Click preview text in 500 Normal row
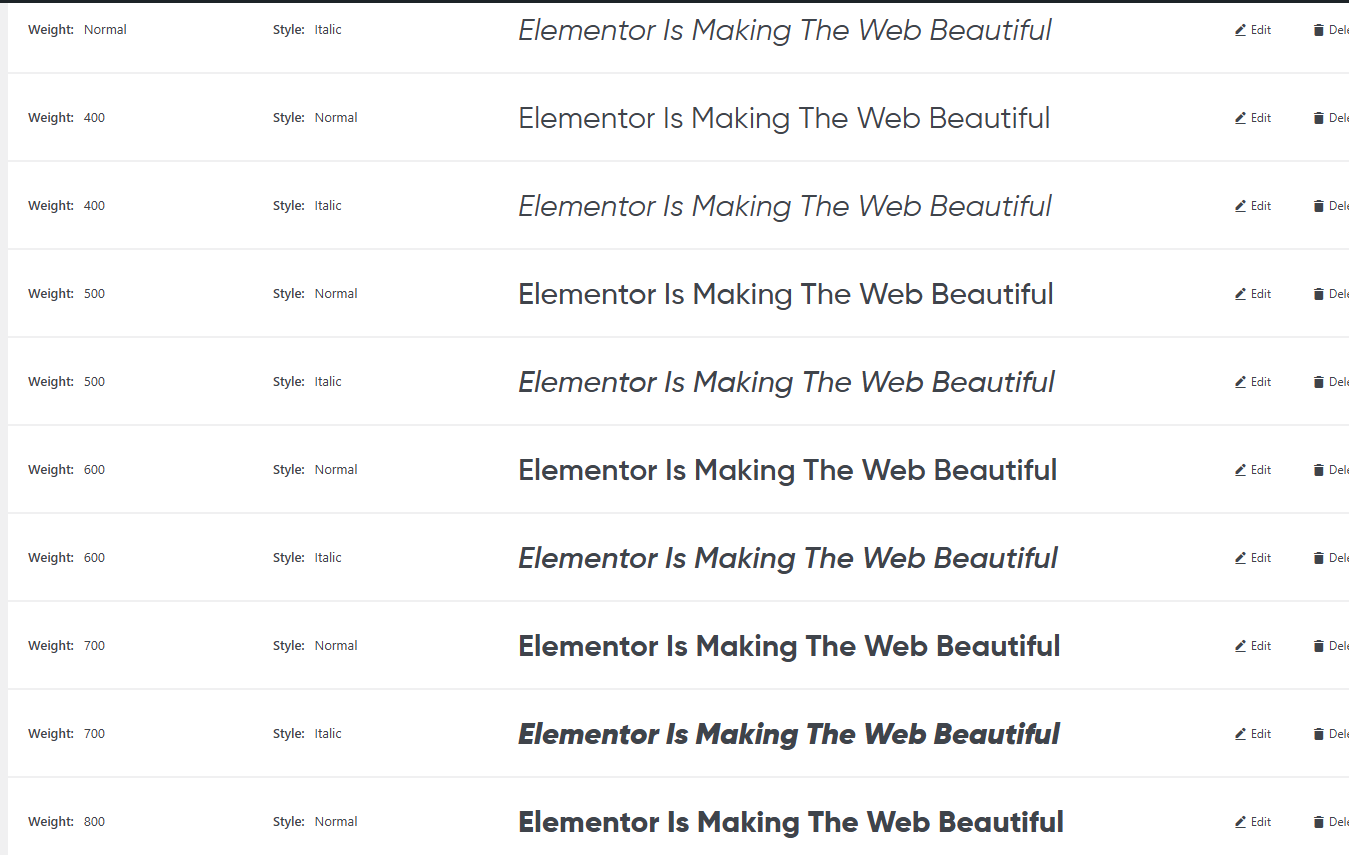The image size is (1349, 855). (786, 294)
